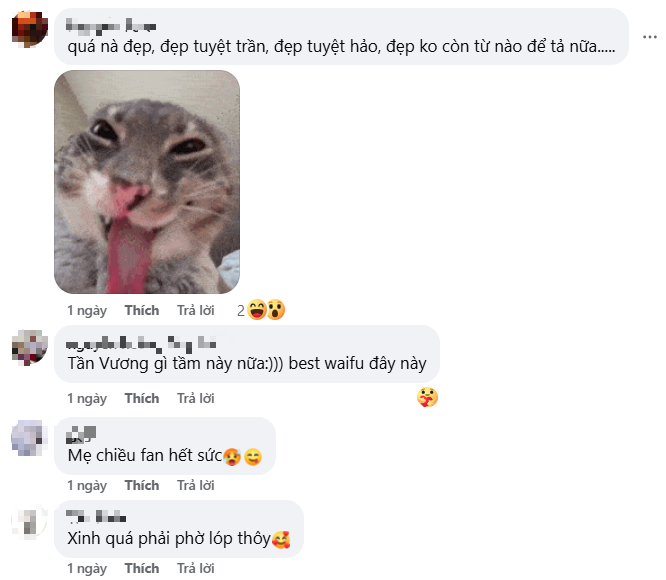Open avatar of 'Xinh quá' commenter
This screenshot has width=666, height=580.
29,522
